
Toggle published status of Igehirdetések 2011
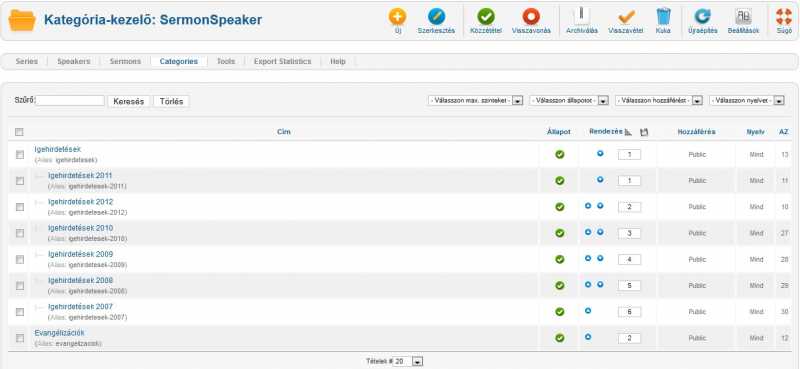click(560, 181)
